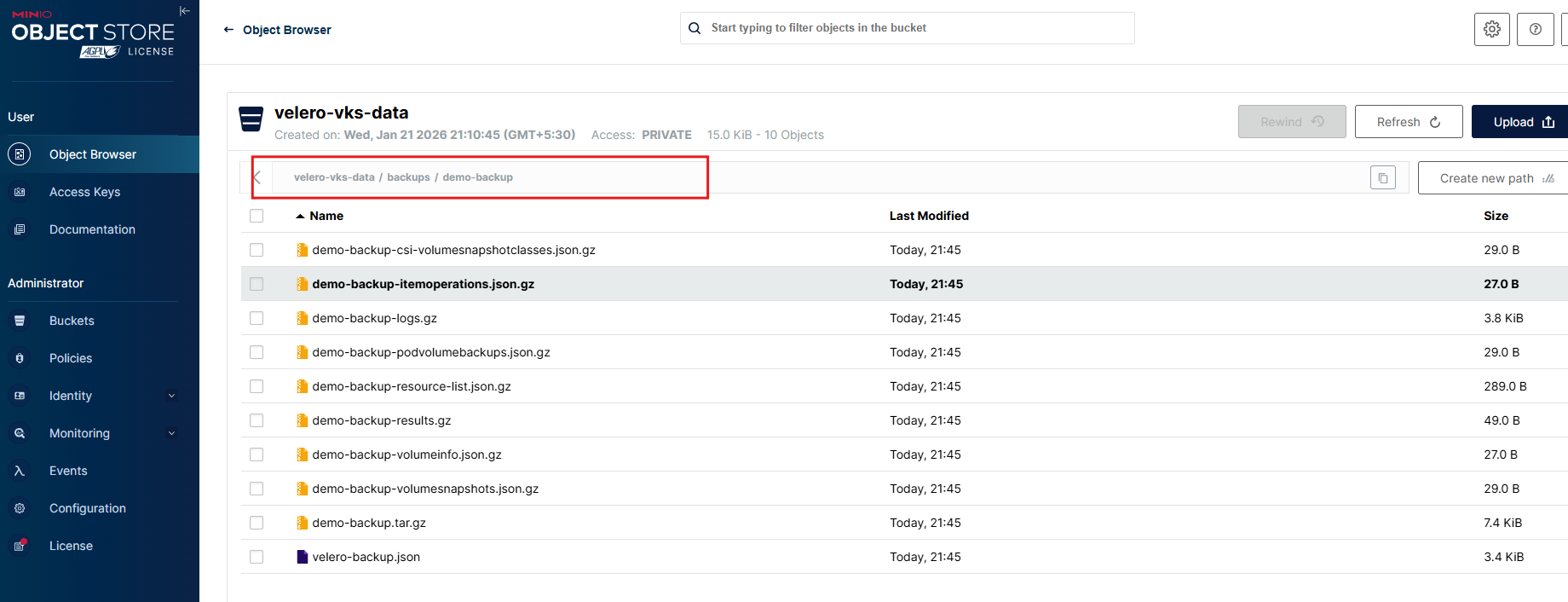Click the back arrow beside Object Browser title
The height and width of the screenshot is (602, 1568).
click(x=228, y=30)
